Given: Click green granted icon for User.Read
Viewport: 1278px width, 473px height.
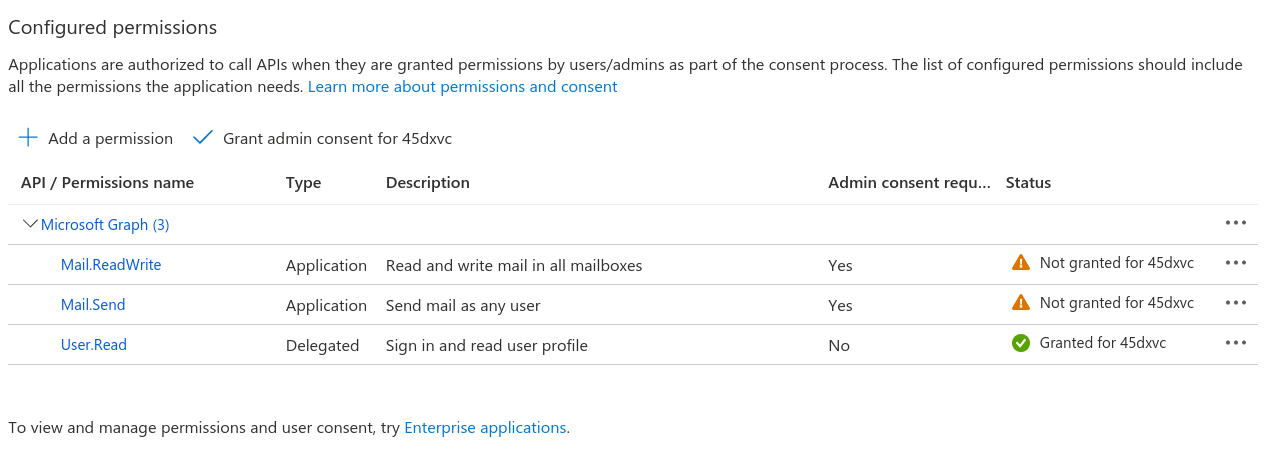Looking at the screenshot, I should (x=1020, y=343).
